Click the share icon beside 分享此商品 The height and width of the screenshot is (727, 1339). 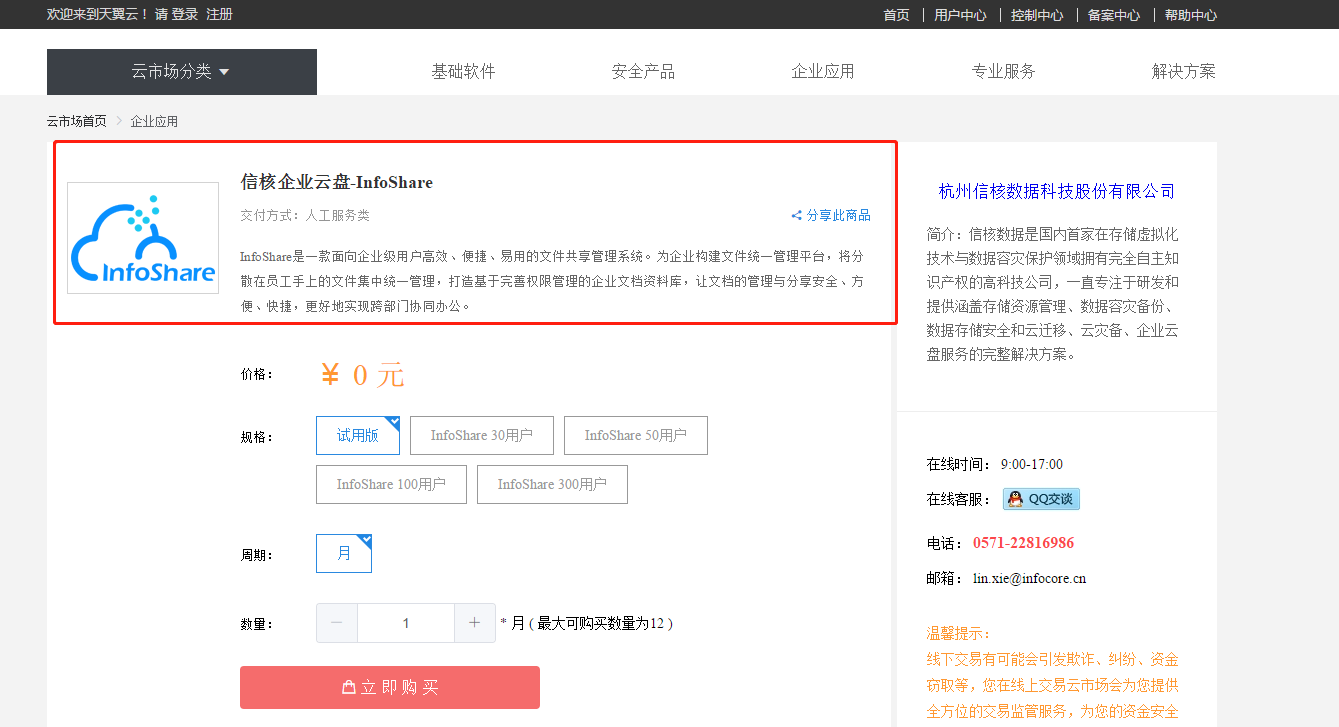[797, 215]
